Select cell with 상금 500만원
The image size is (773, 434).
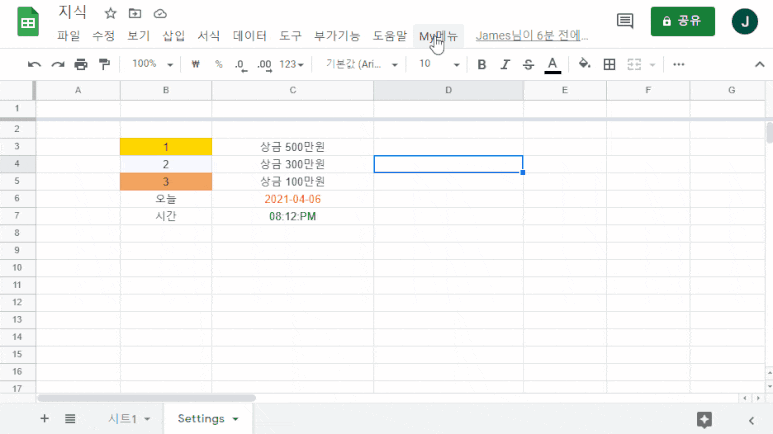tap(292, 147)
